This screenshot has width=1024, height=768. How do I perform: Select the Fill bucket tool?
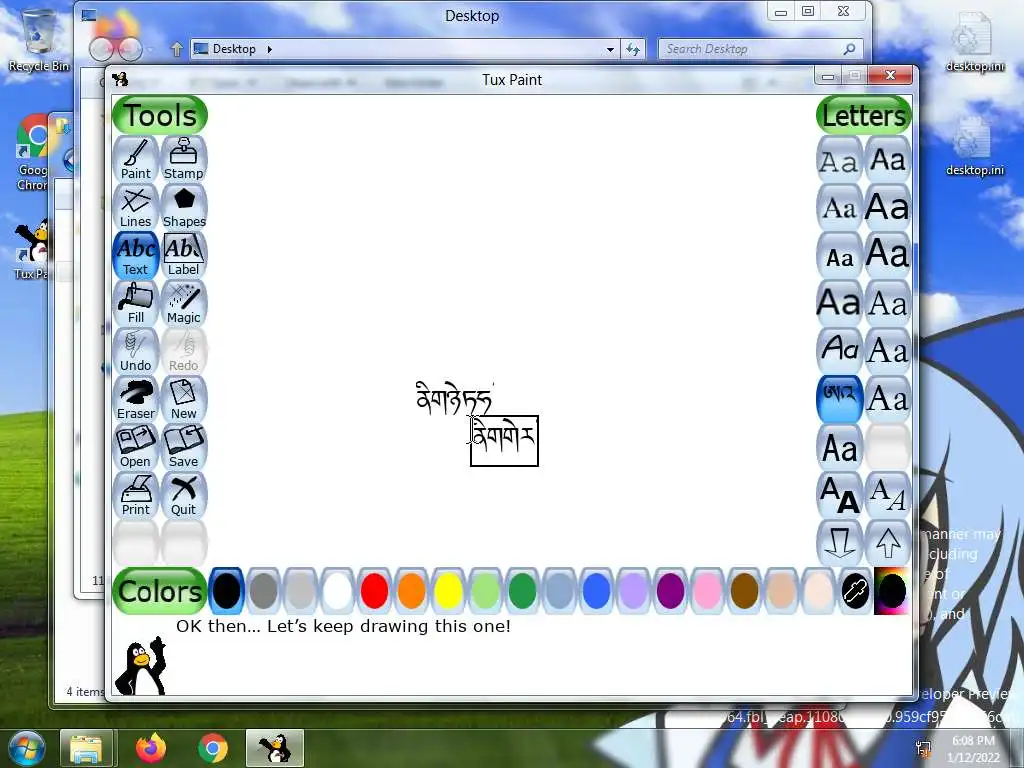click(136, 303)
